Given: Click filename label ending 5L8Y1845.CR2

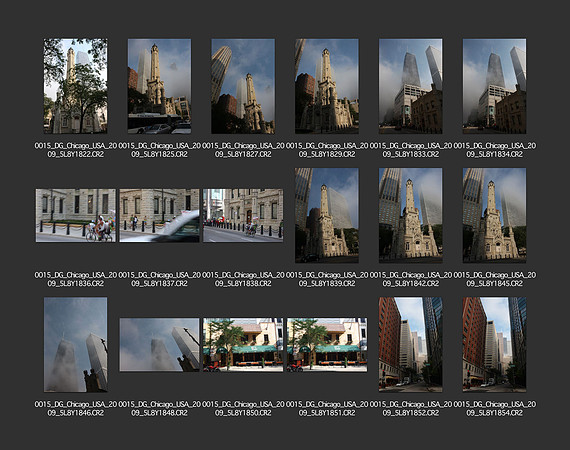Looking at the screenshot, I should click(x=494, y=279).
